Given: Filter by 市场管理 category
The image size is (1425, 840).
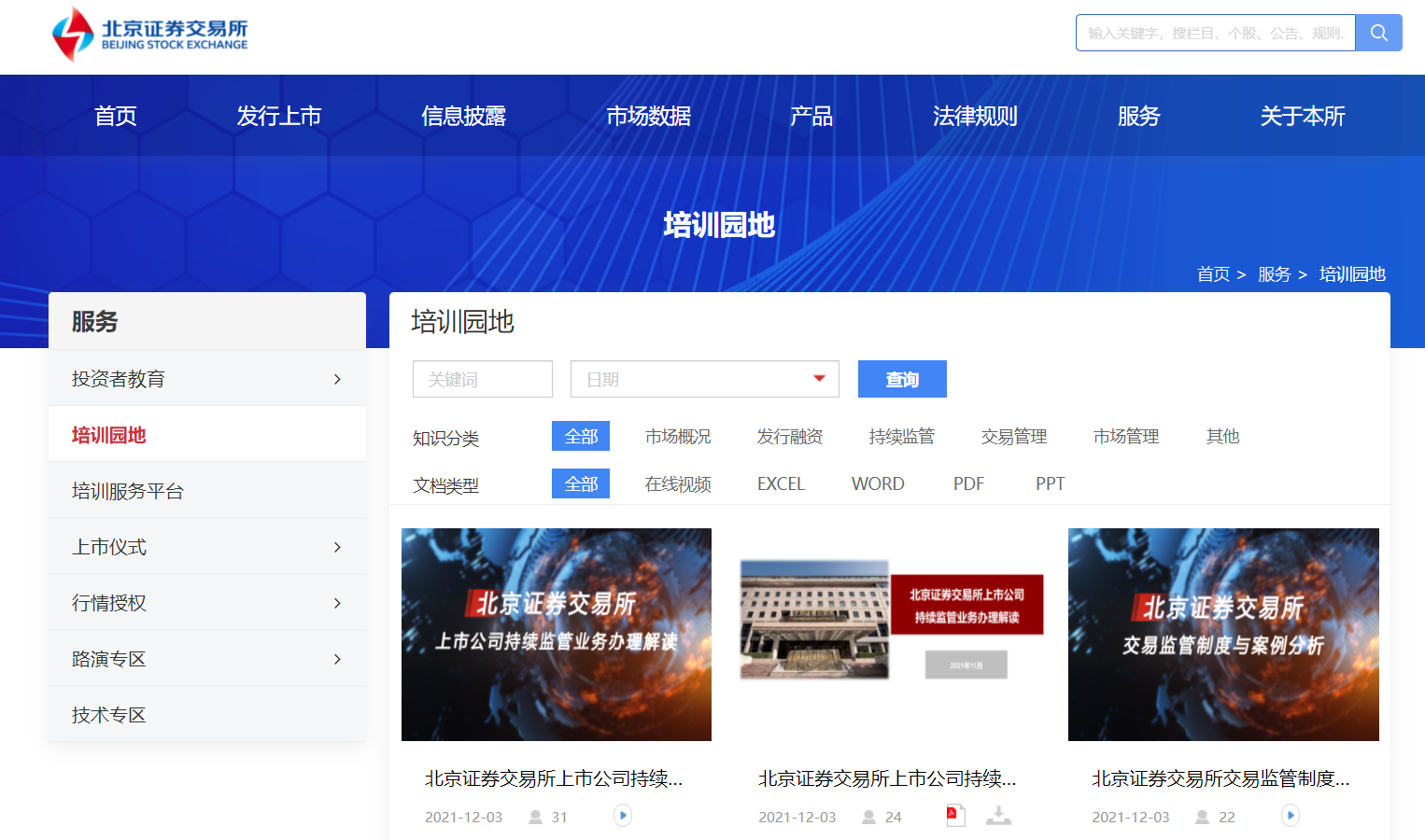Looking at the screenshot, I should (x=1126, y=436).
